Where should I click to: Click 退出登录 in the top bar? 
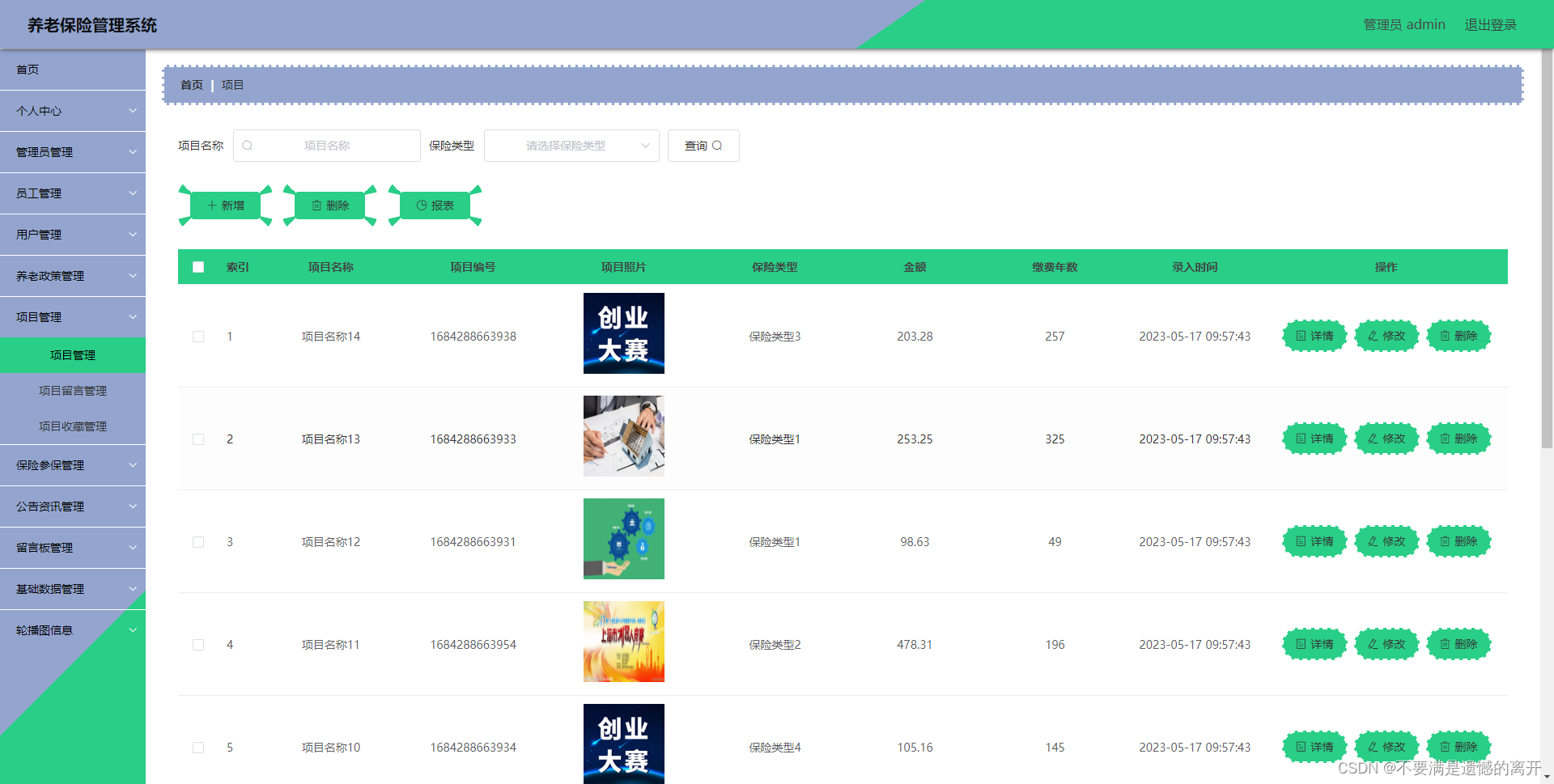[x=1490, y=24]
